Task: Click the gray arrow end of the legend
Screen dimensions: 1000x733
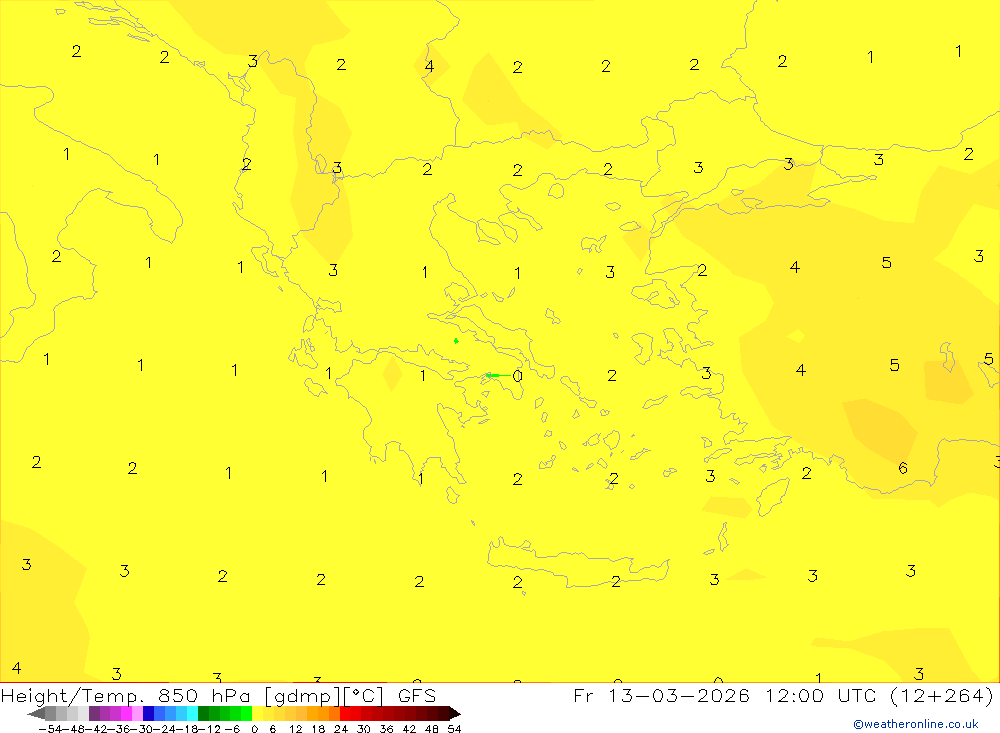Action: 36,713
